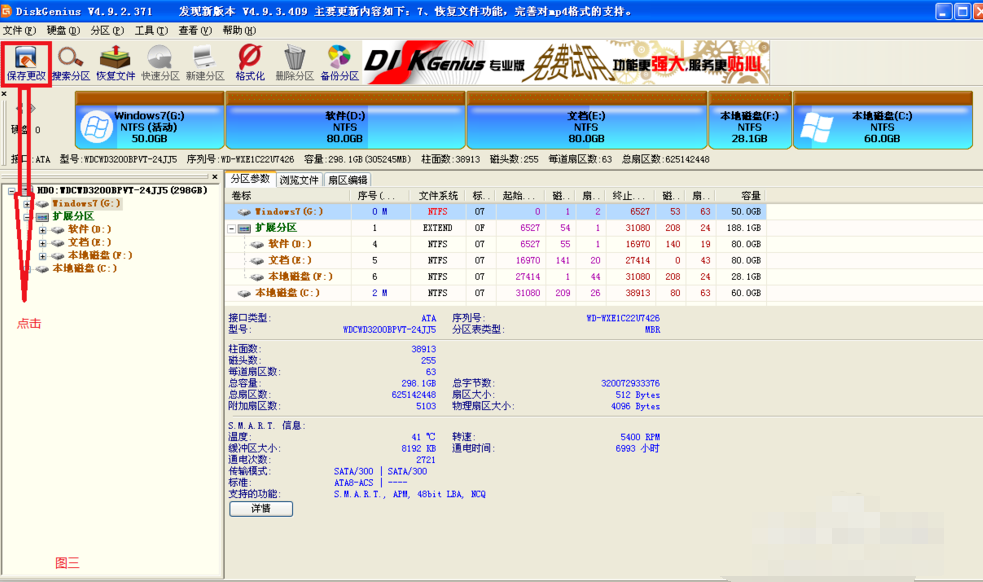Click the drive icon beside 文档(E:) in tree
This screenshot has width=983, height=582.
click(58, 242)
